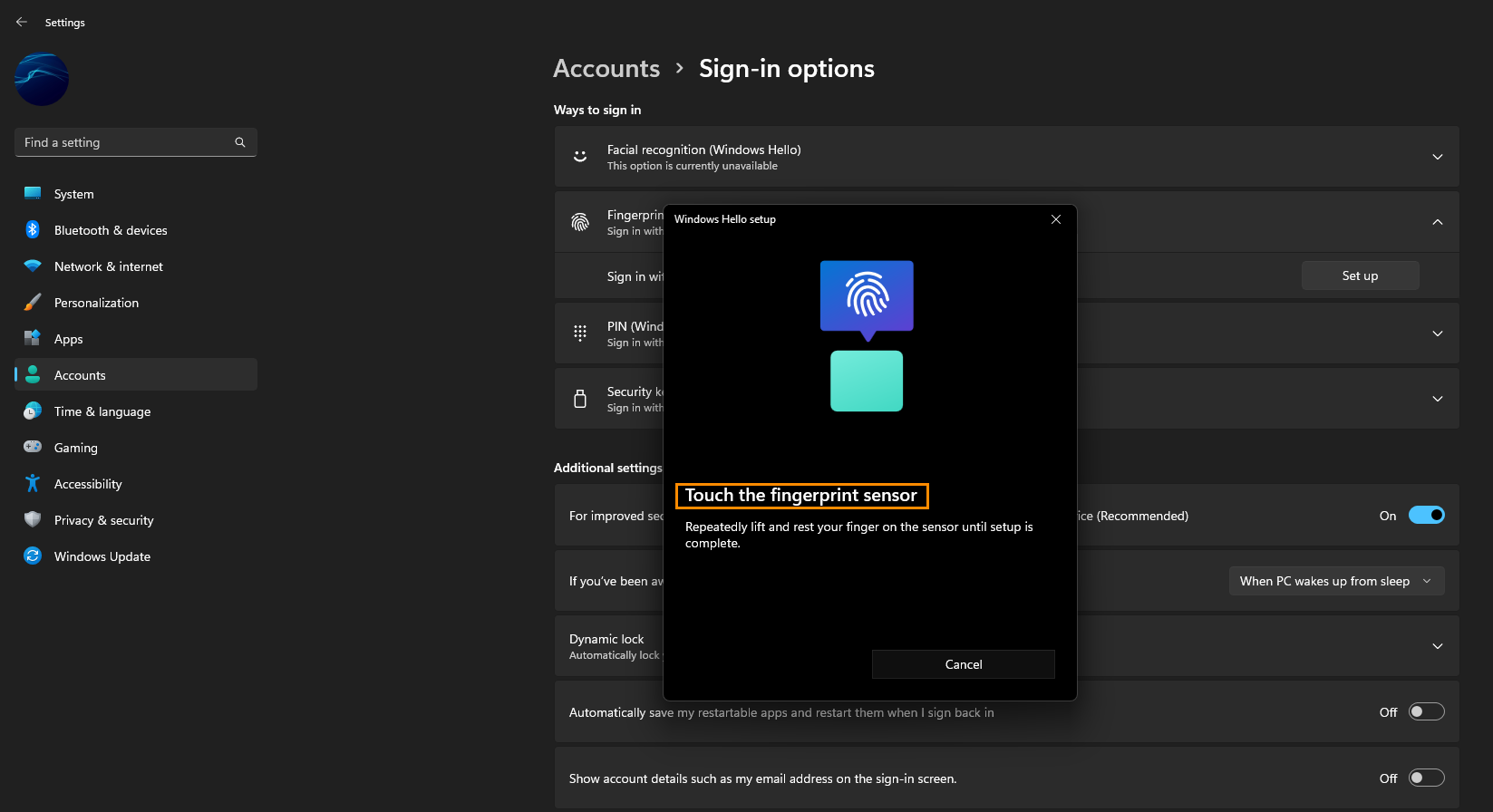
Task: Expand Facial recognition (Windows Hello) chevron
Action: point(1438,157)
